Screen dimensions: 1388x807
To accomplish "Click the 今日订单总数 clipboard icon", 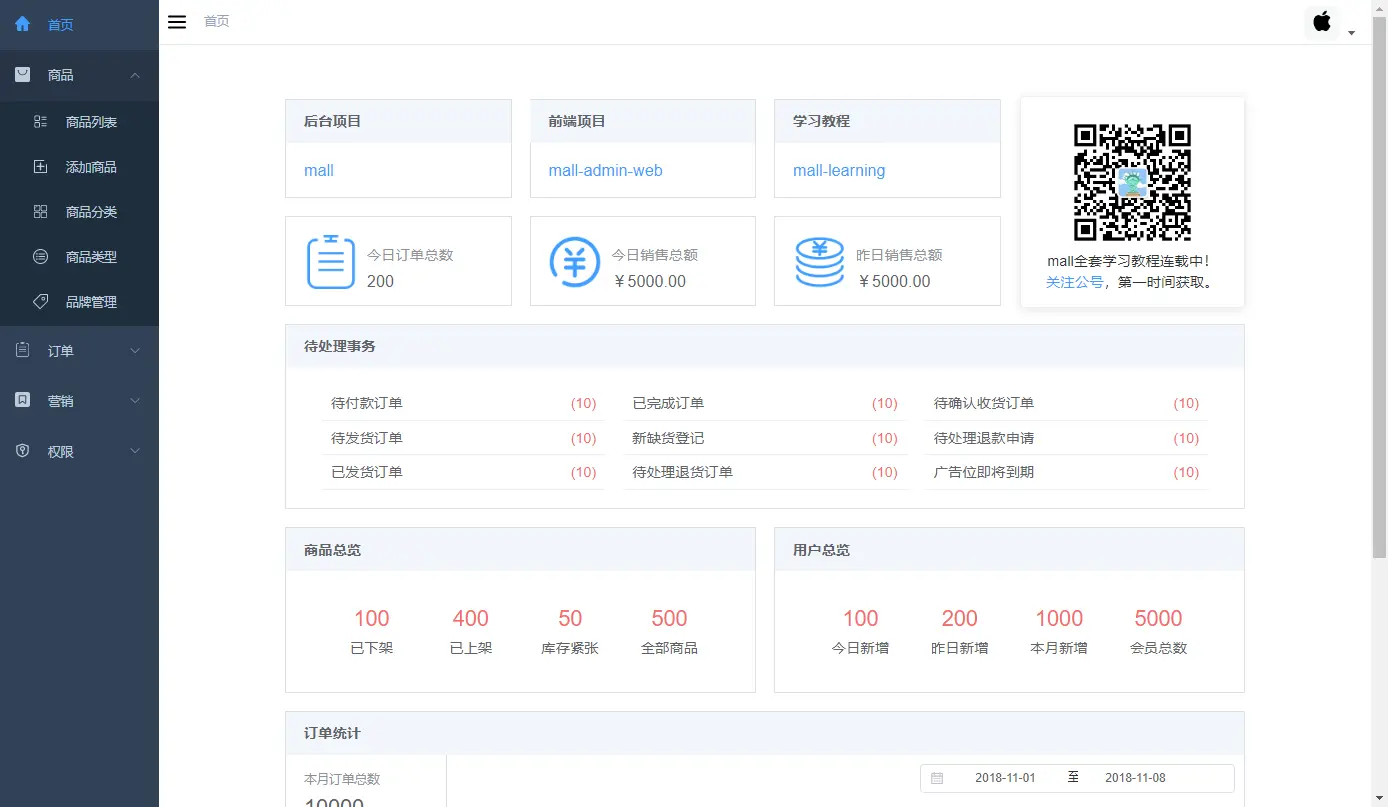I will point(331,262).
